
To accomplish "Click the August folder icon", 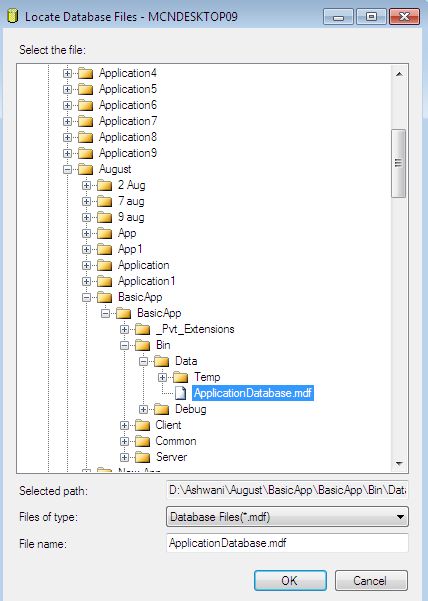I will (x=85, y=169).
